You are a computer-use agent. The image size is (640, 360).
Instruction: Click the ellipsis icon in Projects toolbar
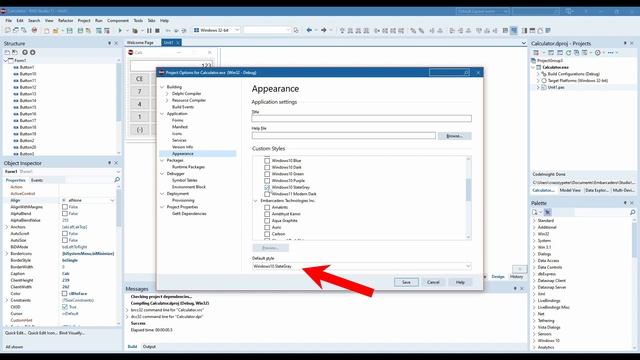tap(611, 53)
